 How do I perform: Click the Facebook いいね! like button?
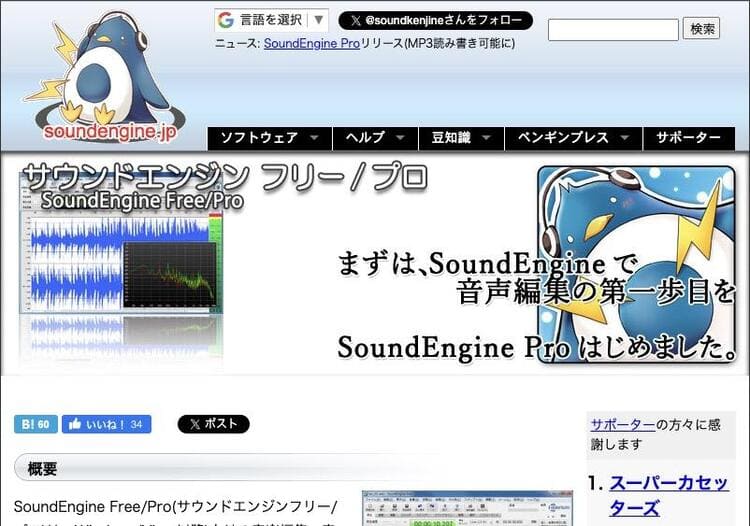tap(107, 424)
